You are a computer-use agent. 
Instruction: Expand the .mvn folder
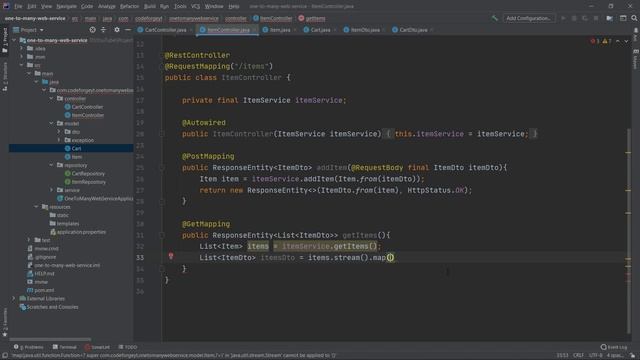tap(22, 57)
